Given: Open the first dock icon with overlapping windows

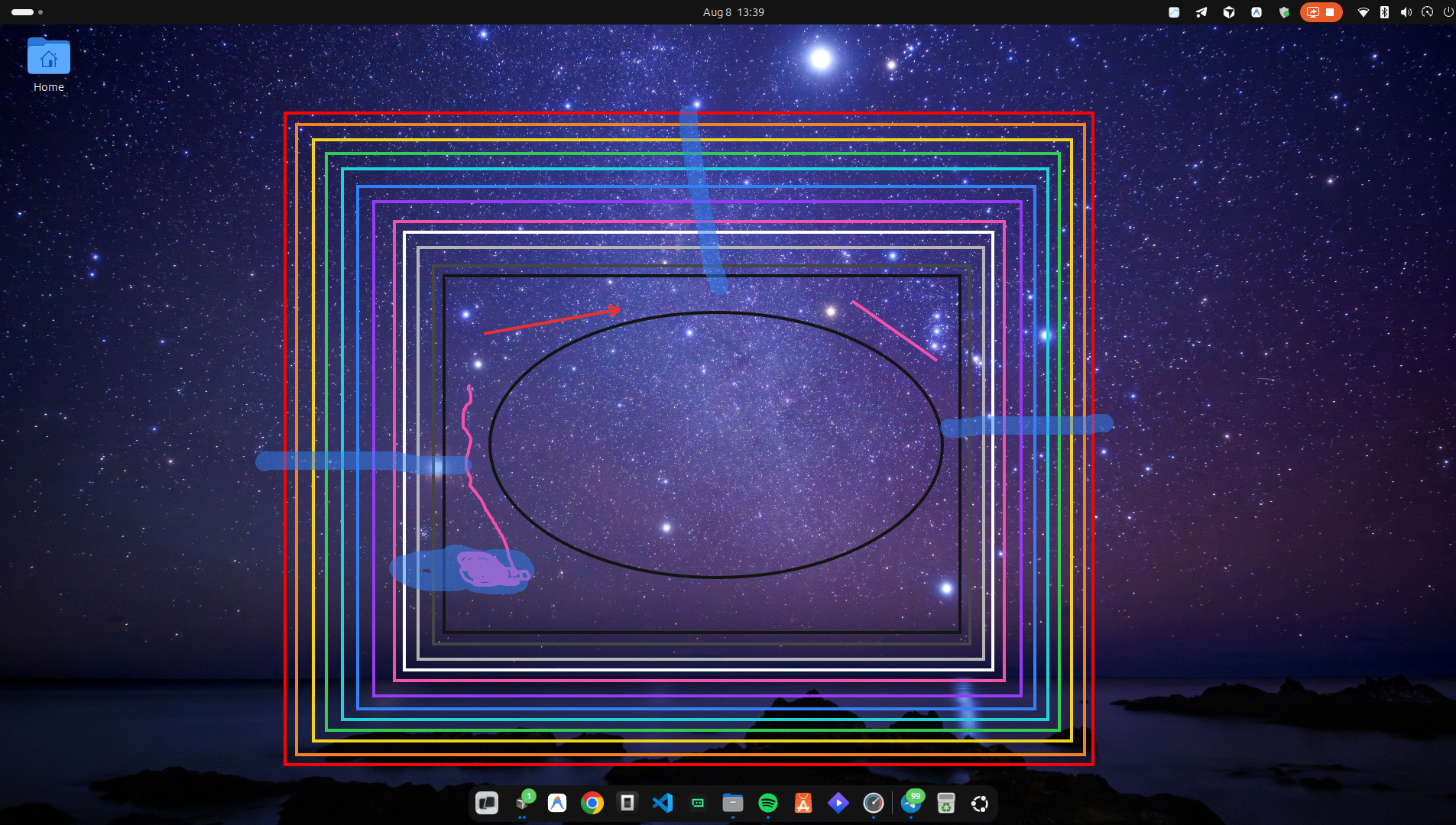Looking at the screenshot, I should click(487, 803).
